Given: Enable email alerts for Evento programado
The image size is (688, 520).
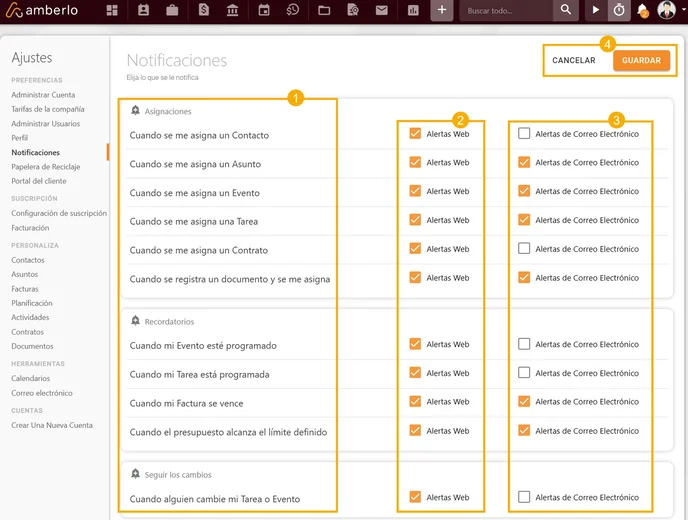Looking at the screenshot, I should 524,344.
